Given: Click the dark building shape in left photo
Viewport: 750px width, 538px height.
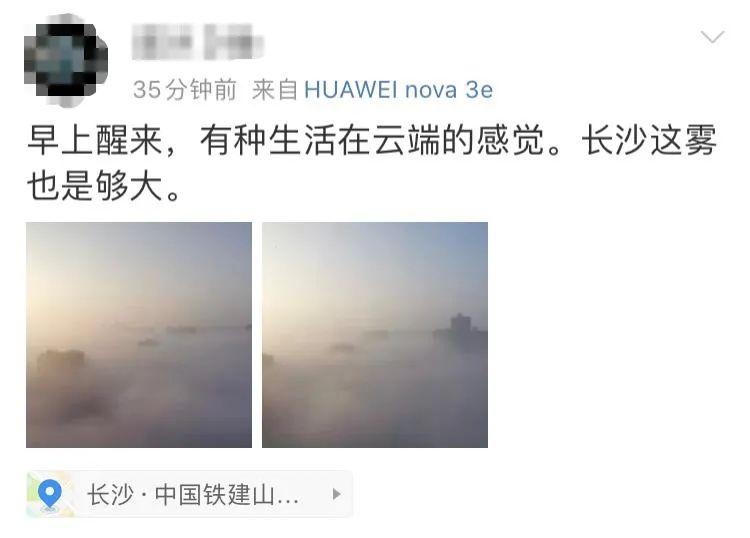Looking at the screenshot, I should (61, 362).
